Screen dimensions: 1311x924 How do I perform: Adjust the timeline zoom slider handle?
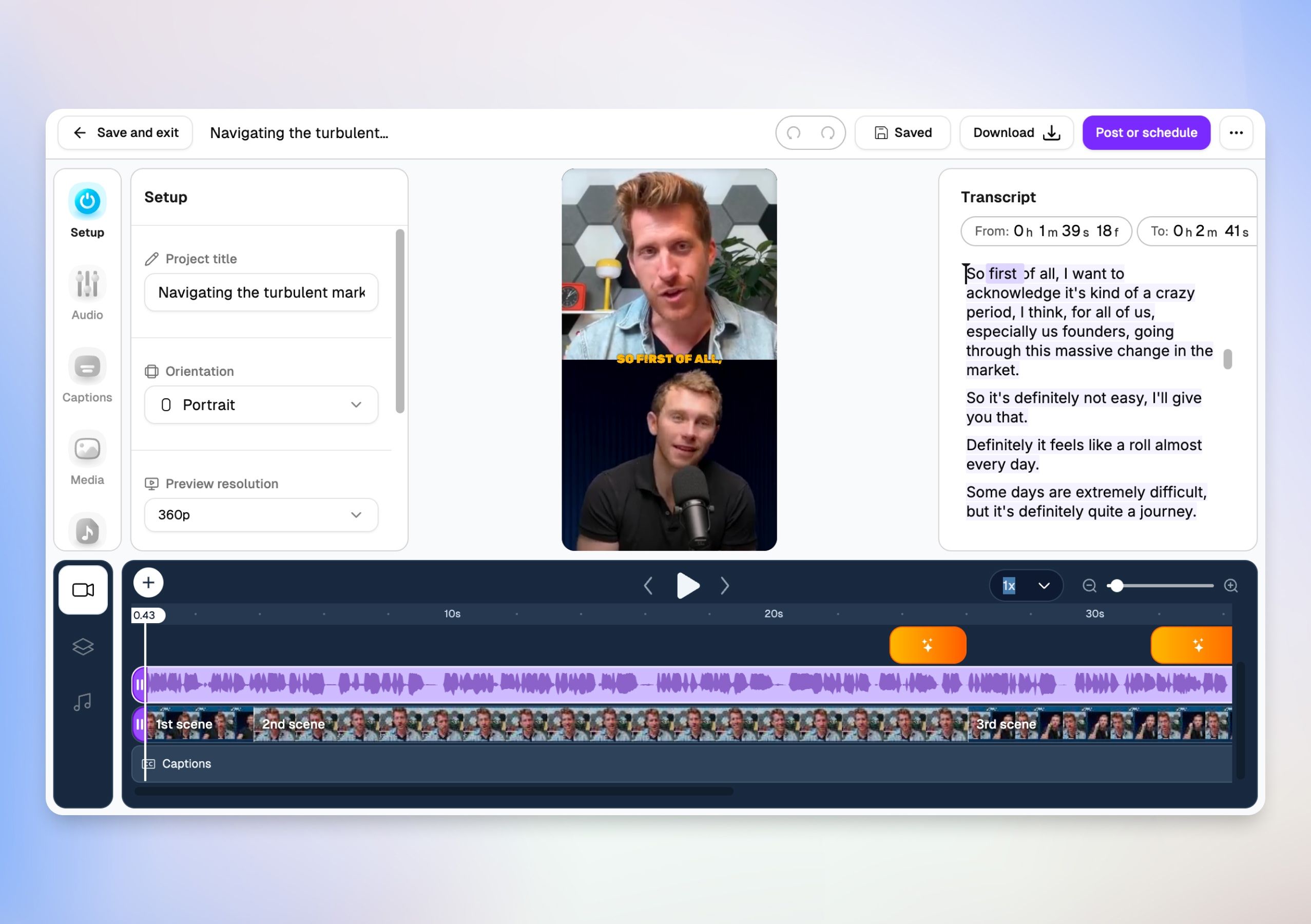[x=1117, y=585]
